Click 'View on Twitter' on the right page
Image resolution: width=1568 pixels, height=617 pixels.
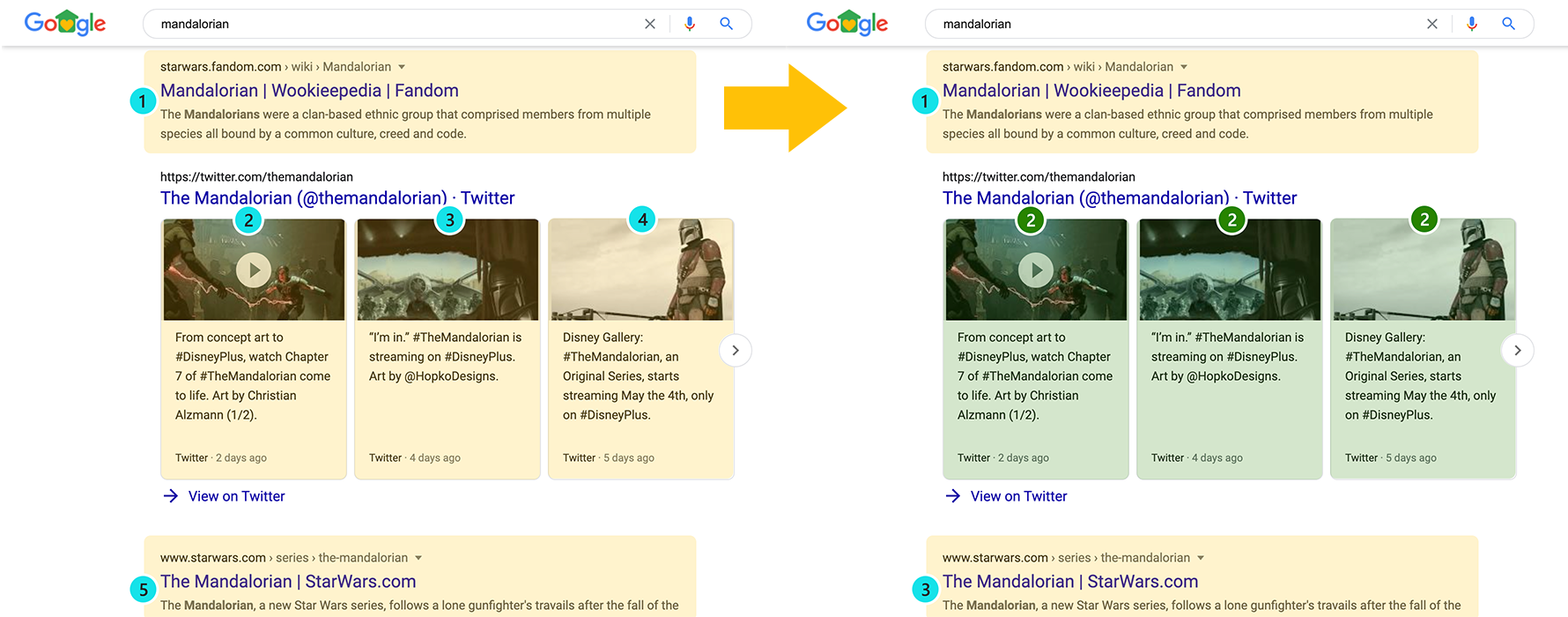(1007, 496)
